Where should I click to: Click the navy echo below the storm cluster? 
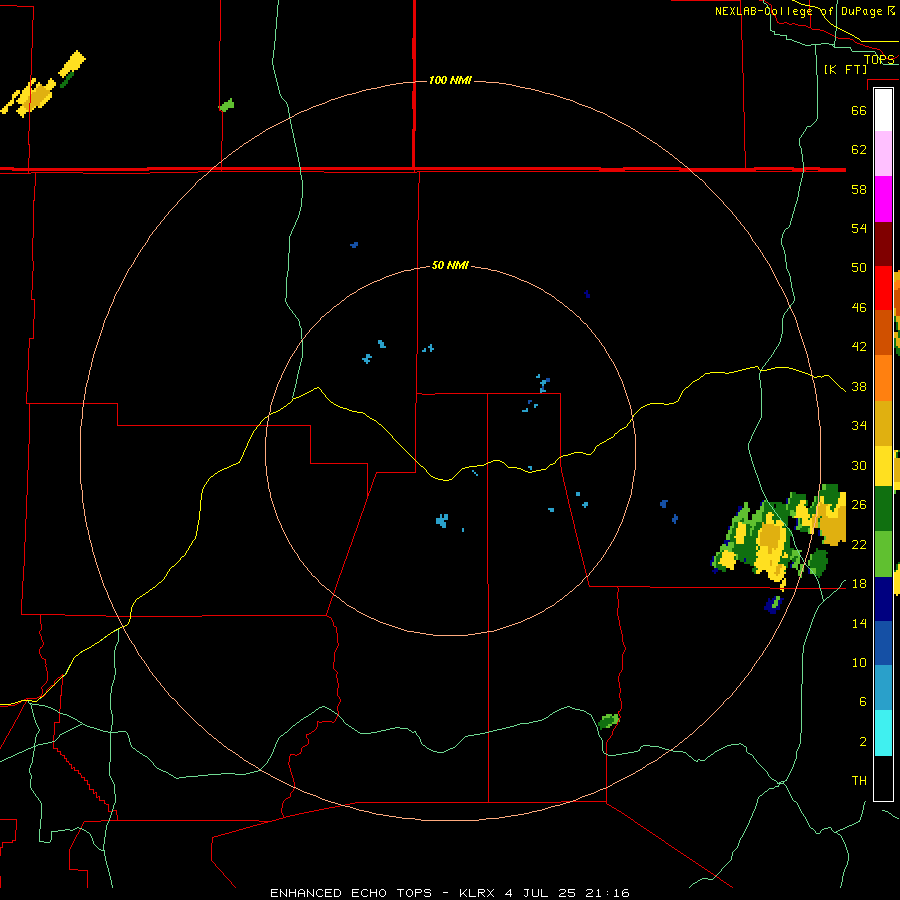coord(773,605)
